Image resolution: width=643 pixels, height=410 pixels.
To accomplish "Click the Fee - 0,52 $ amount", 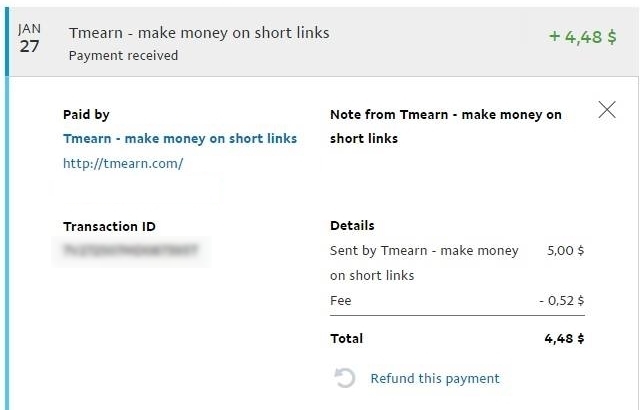I will pos(561,301).
